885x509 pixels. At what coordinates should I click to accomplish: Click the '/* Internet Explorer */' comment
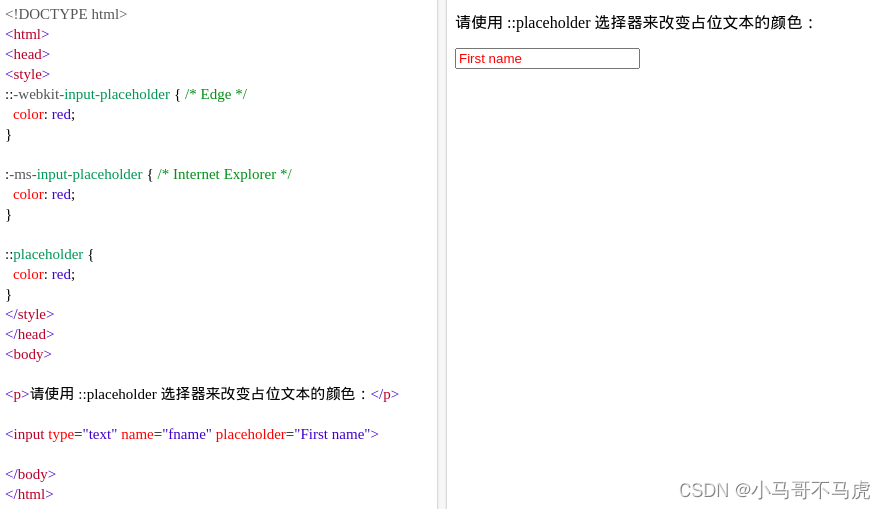point(225,174)
